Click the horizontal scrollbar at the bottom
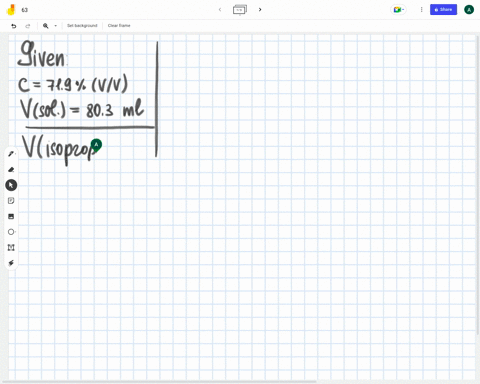480x384 pixels. click(159, 381)
